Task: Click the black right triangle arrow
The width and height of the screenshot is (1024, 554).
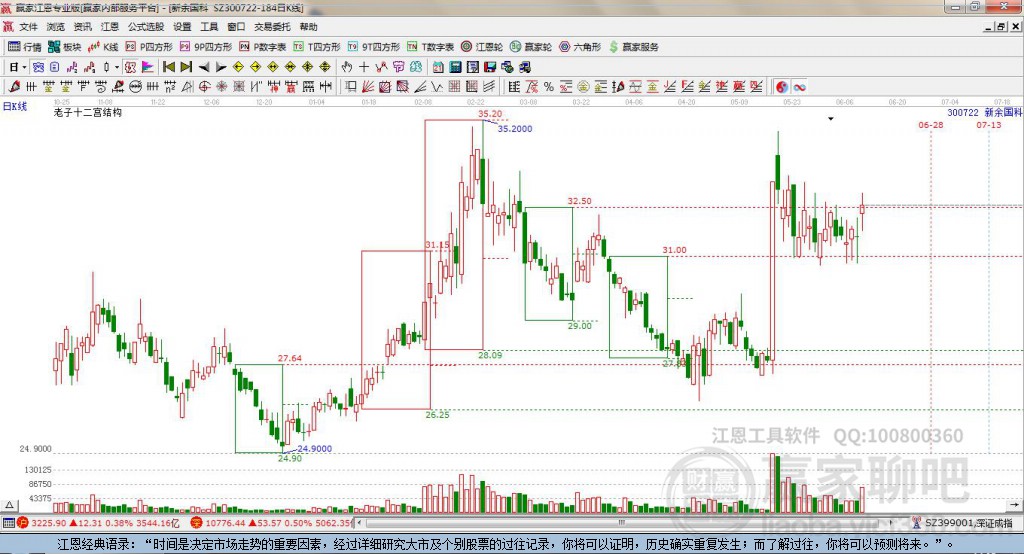Action: 221,67
